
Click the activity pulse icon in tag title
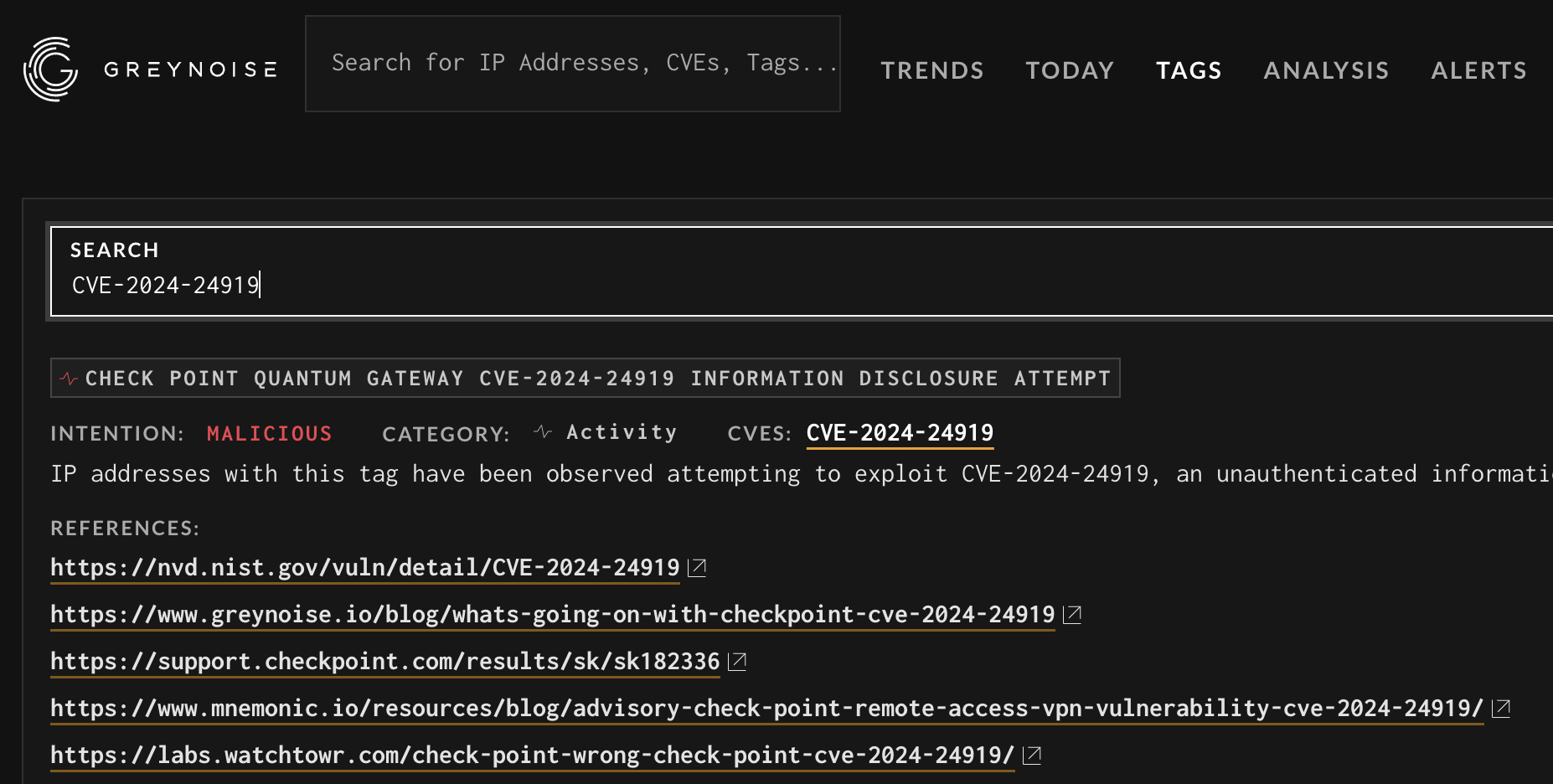[x=69, y=379]
